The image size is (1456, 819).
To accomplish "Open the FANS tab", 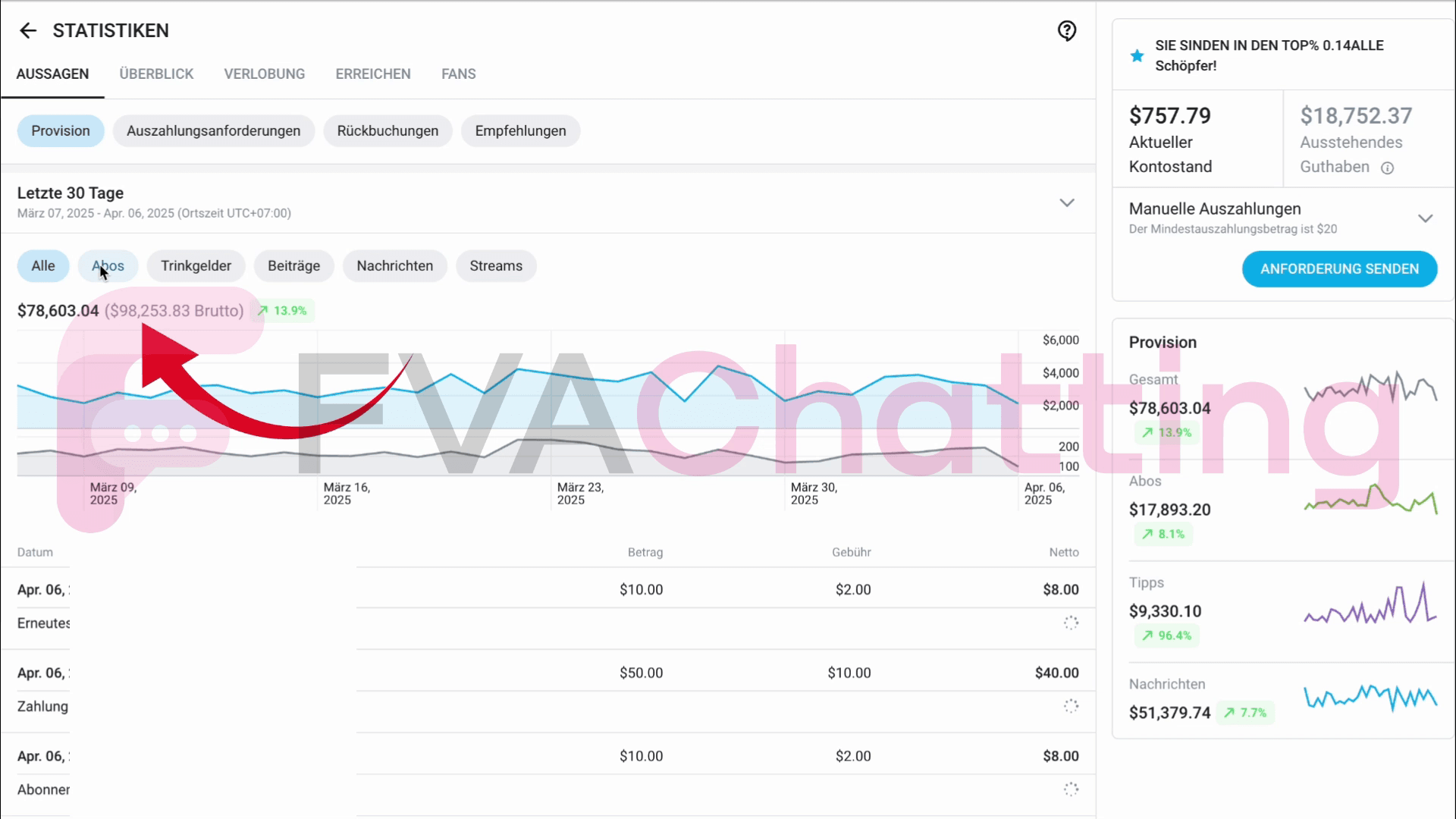I will tap(458, 74).
